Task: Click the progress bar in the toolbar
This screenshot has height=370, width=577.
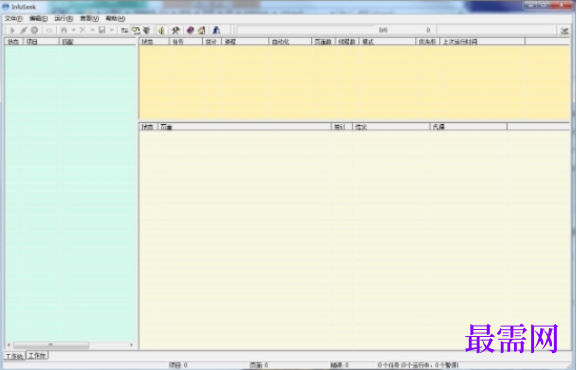Action: (305, 30)
